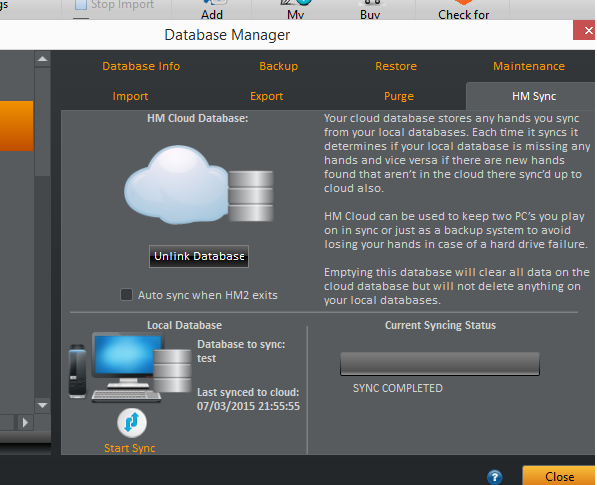Click the sidebar scroll down arrow
Screen dimensions: 597x485
[43, 405]
